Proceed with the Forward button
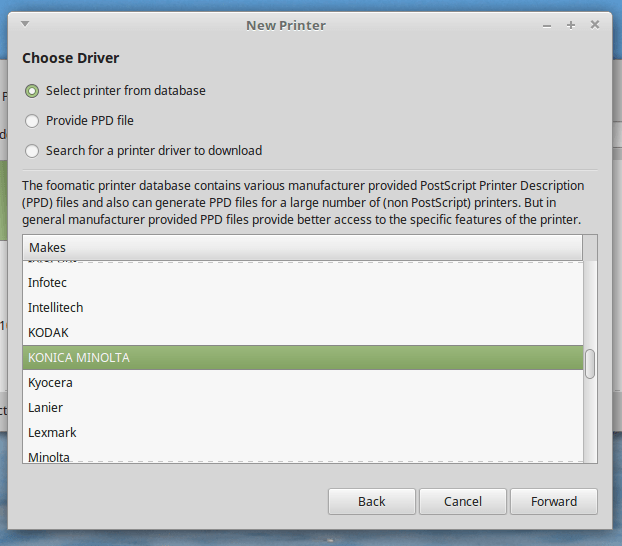 (554, 502)
